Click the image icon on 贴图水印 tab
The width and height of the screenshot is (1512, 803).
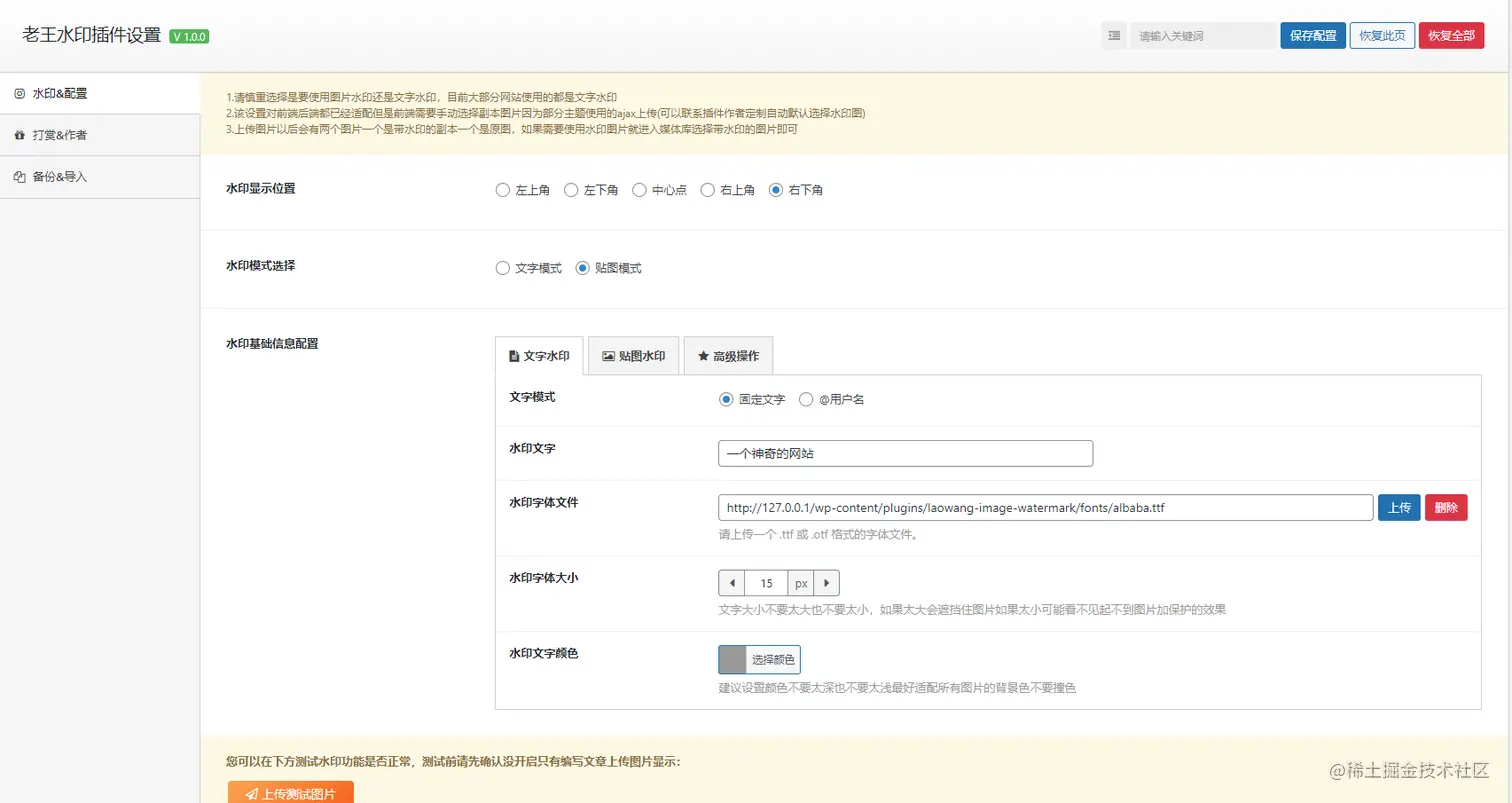pos(608,354)
